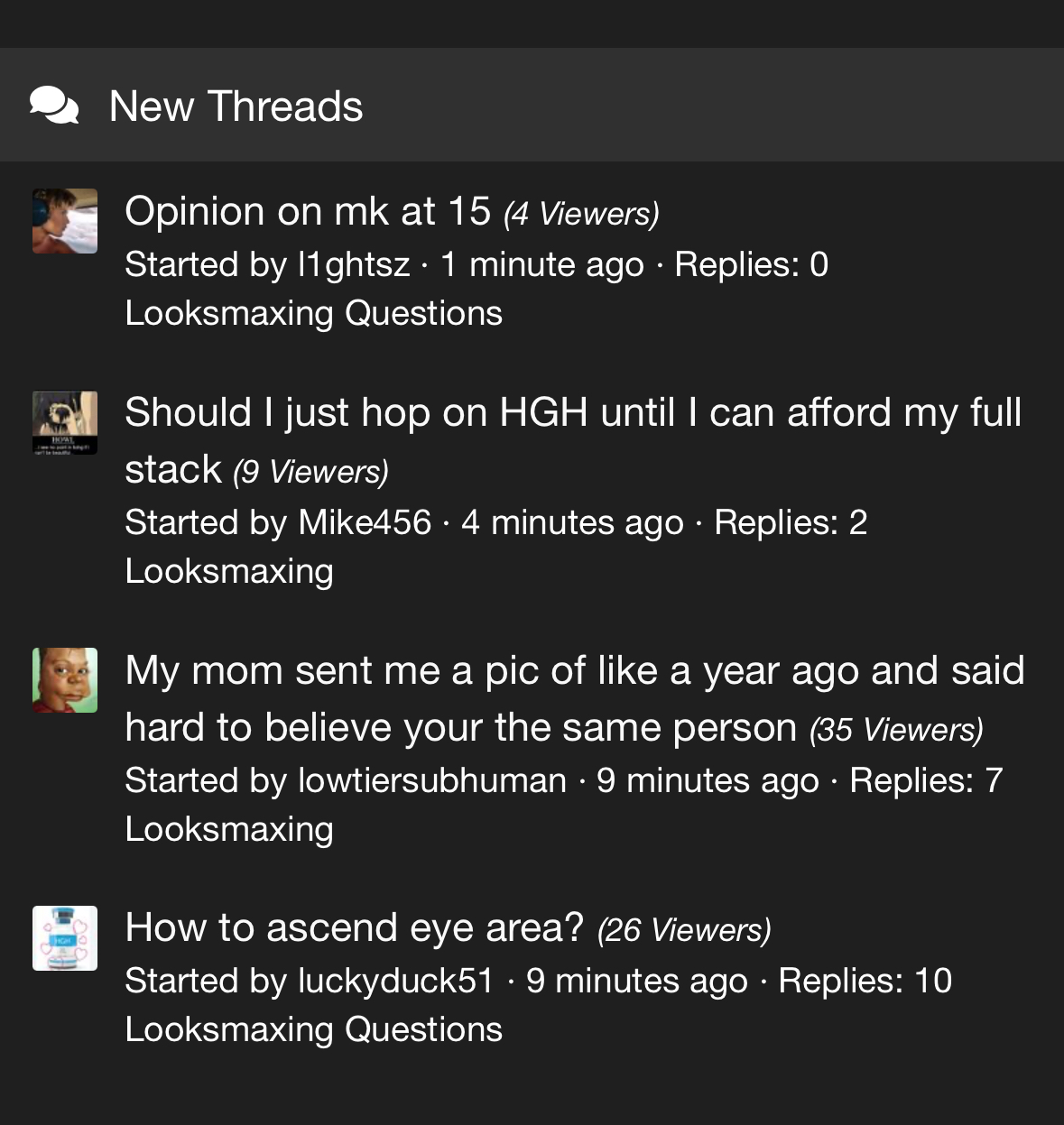Screen dimensions: 1064x1125
Task: Open thread 'Opinion on mk at 15'
Action: [x=308, y=211]
